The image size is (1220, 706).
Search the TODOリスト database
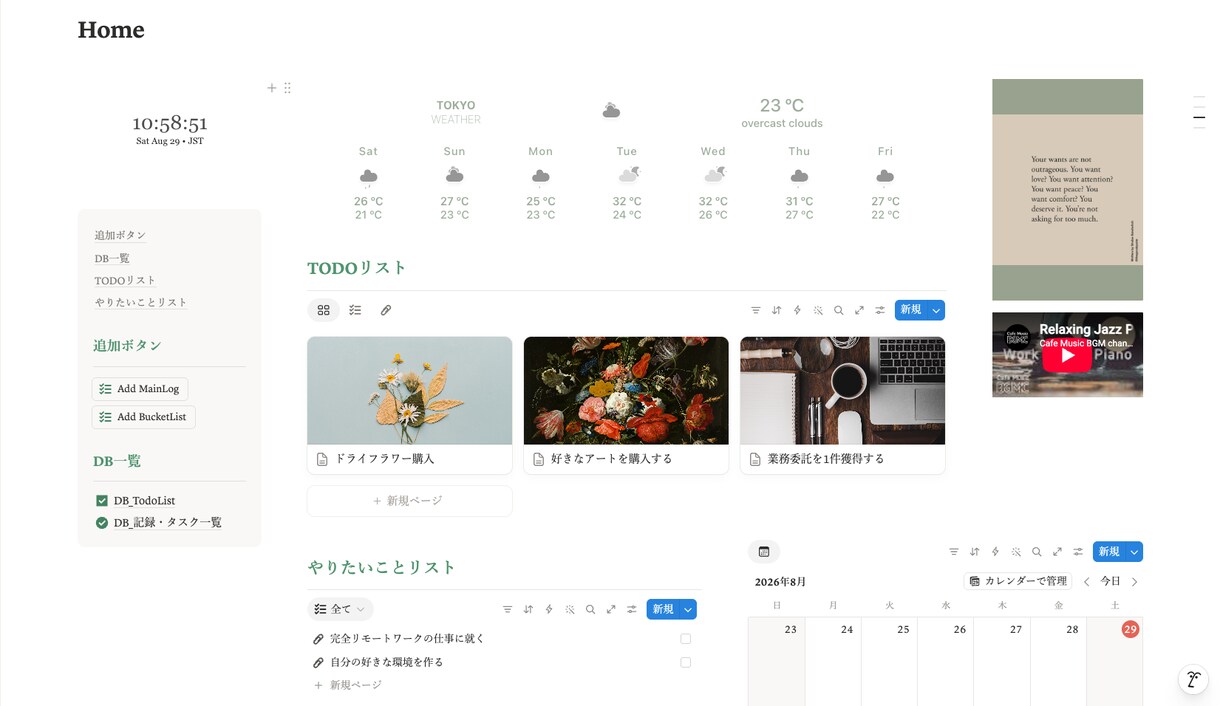coord(838,310)
